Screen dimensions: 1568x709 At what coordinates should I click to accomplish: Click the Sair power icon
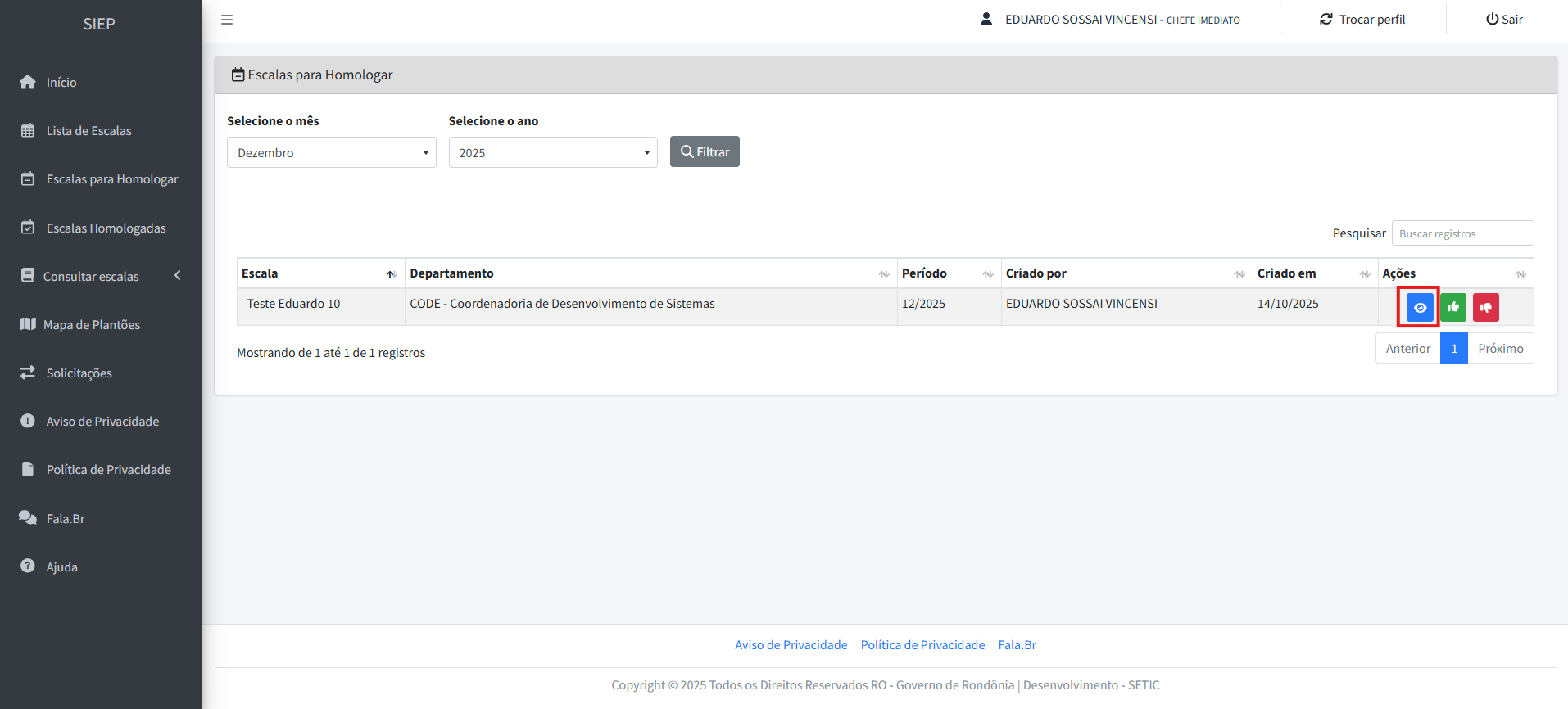point(1492,20)
